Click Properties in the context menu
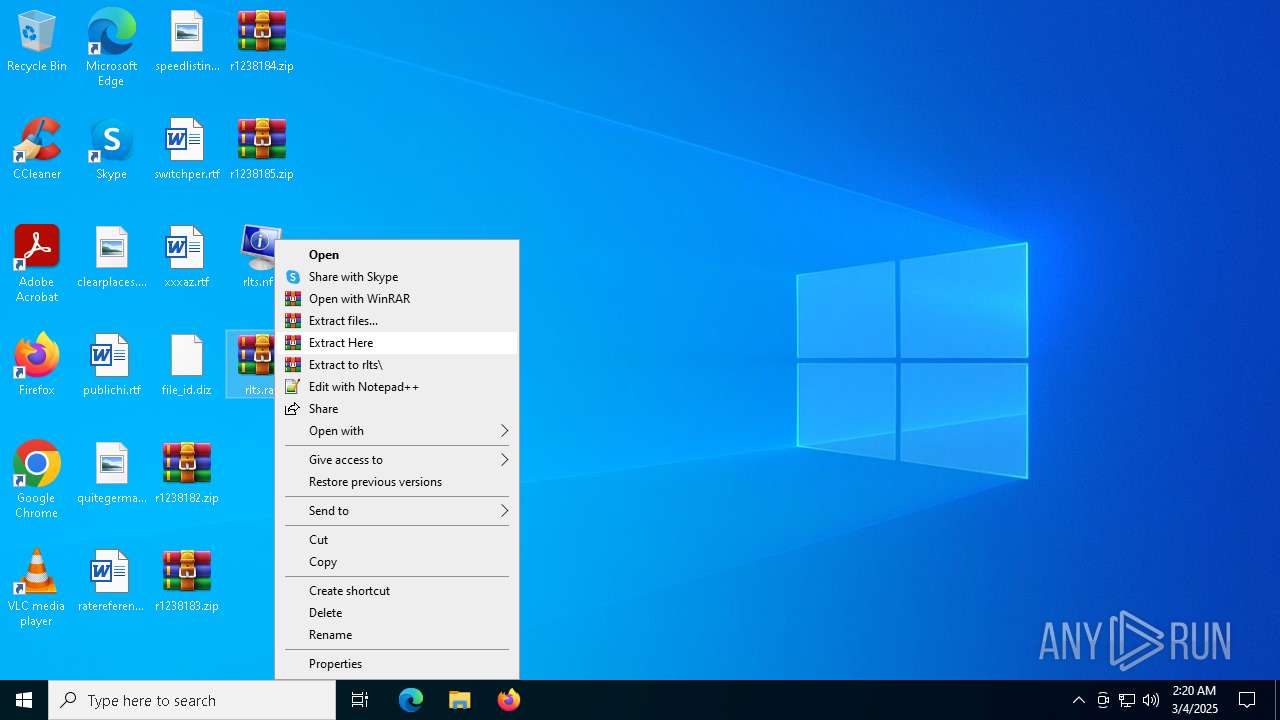 335,664
